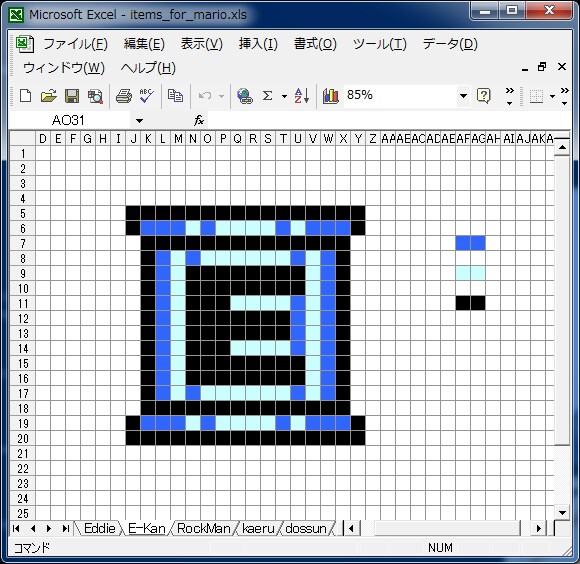Viewport: 580px width, 564px height.
Task: Run the ABC spelling check icon
Action: (146, 95)
